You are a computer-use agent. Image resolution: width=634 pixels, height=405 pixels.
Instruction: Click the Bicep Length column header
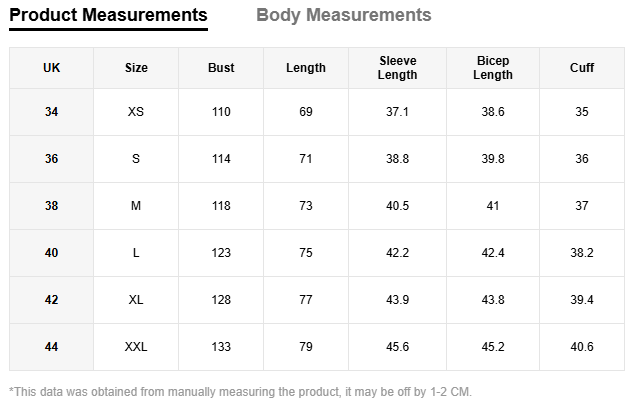click(x=493, y=68)
